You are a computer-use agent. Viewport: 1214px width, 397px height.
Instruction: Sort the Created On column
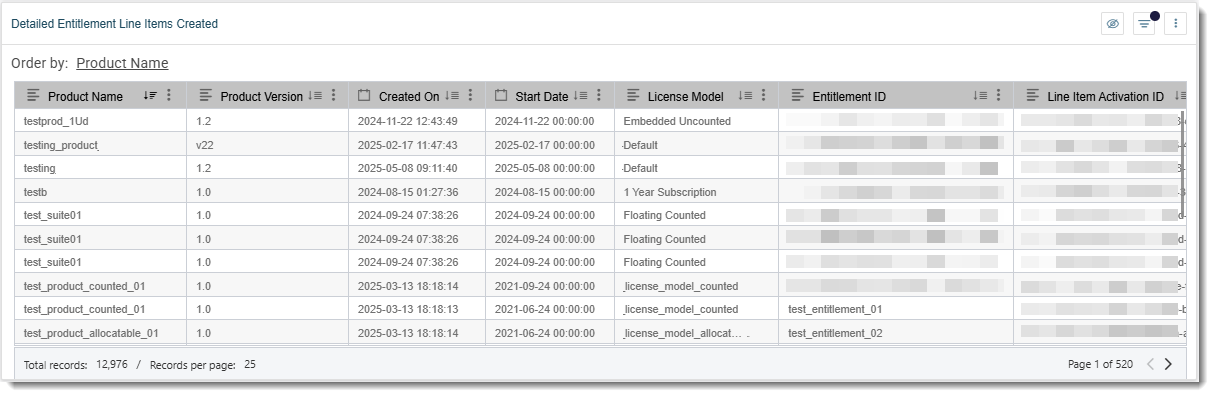pyautogui.click(x=452, y=96)
